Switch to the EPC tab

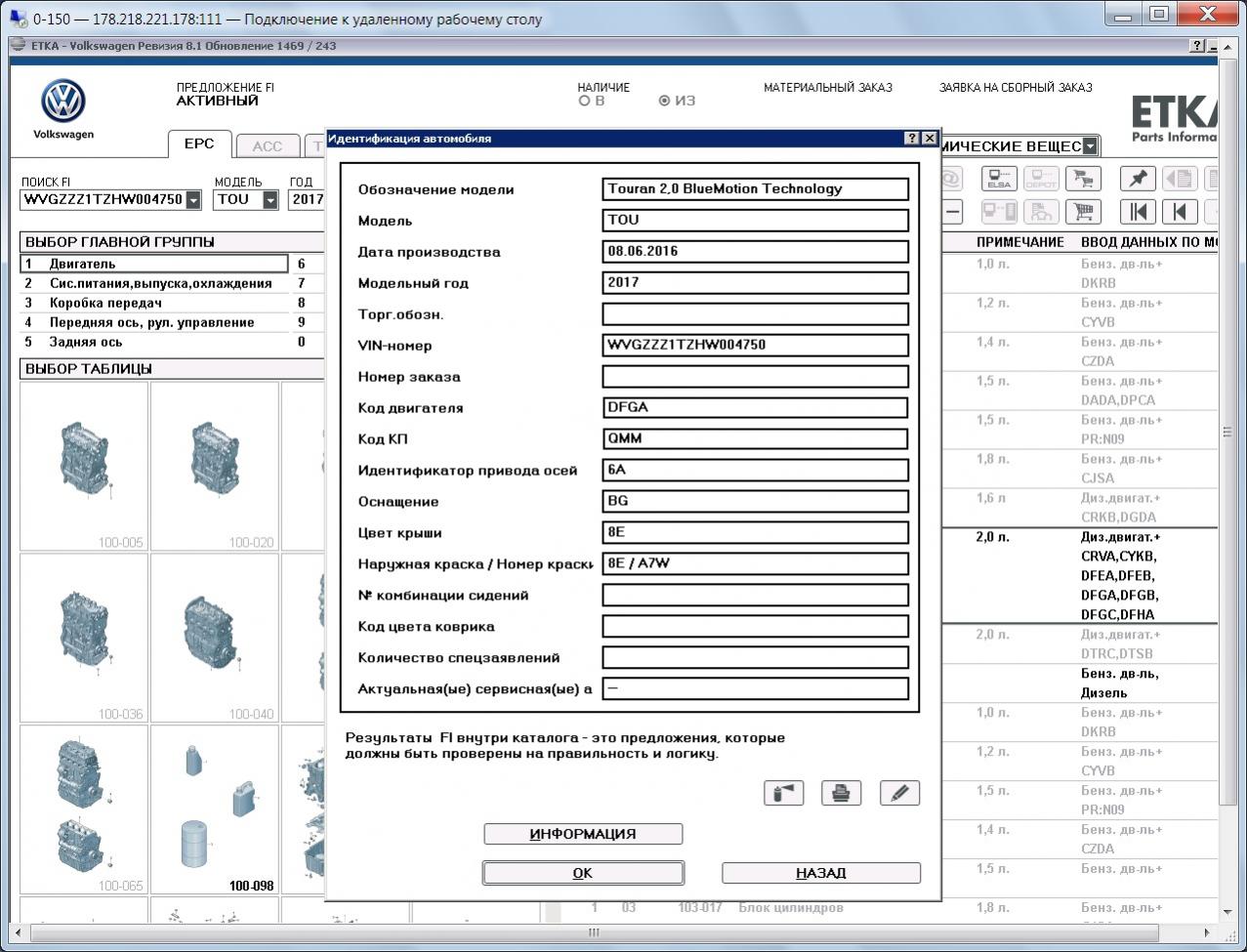[x=199, y=145]
